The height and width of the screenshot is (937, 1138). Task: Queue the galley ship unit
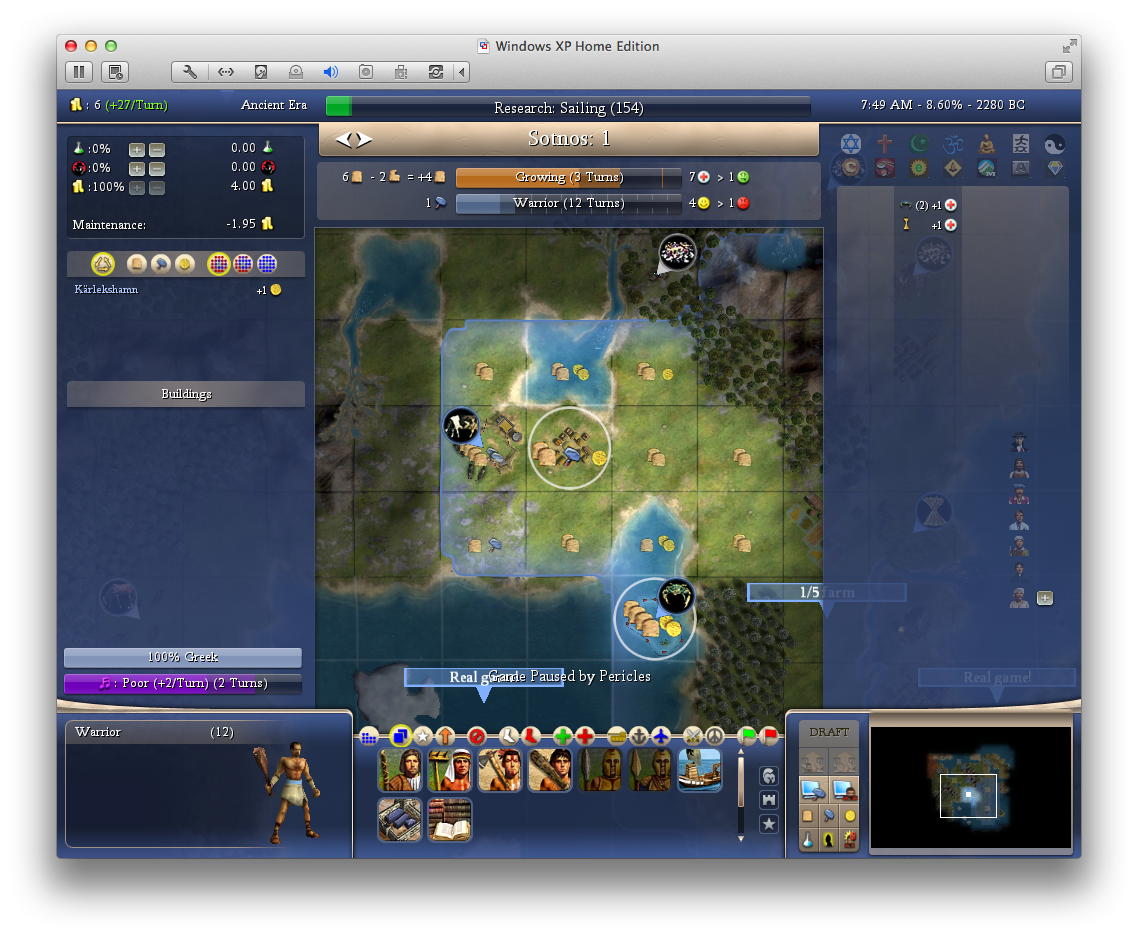click(x=700, y=770)
